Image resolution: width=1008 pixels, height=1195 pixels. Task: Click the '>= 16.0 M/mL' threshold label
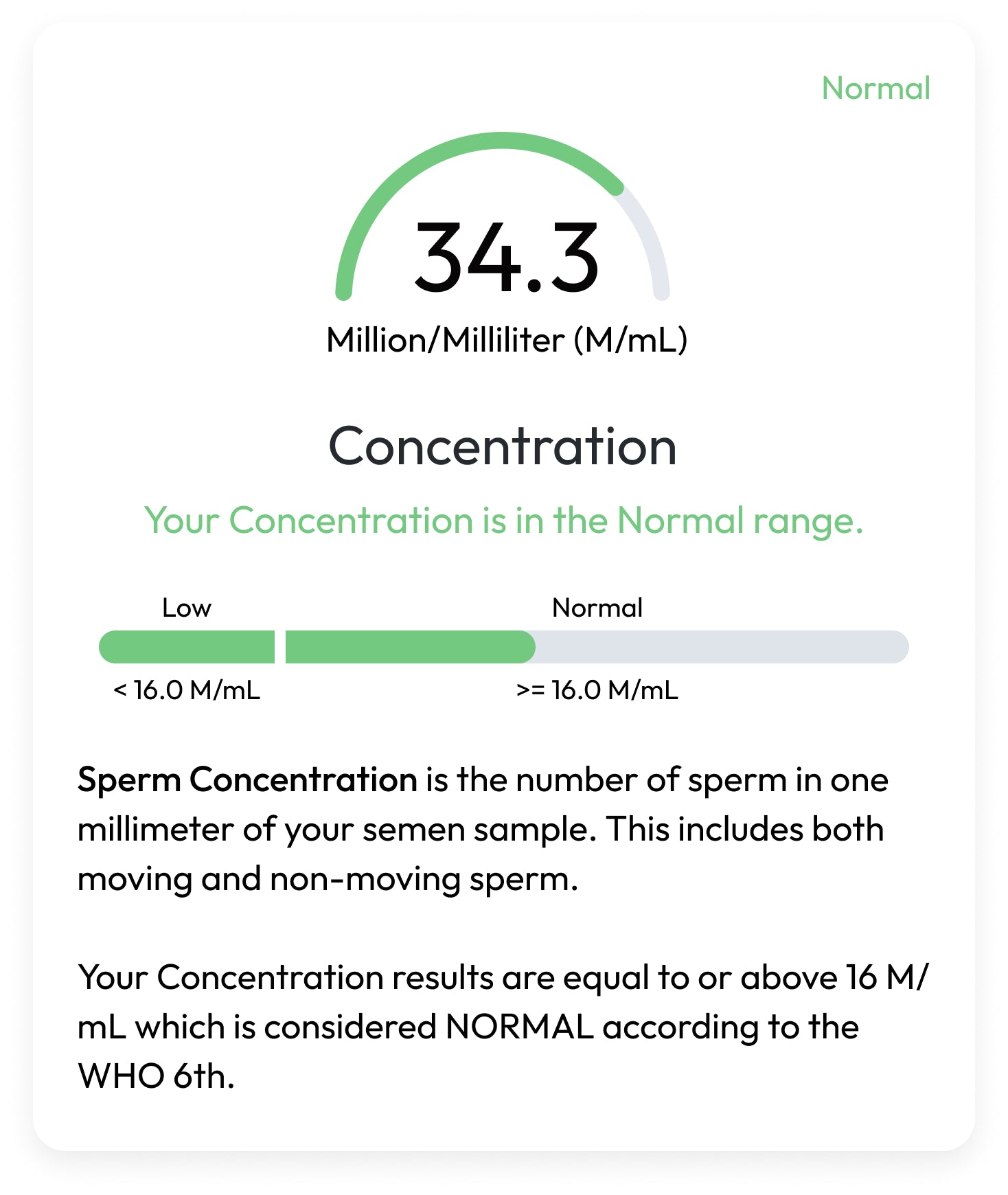(x=597, y=690)
